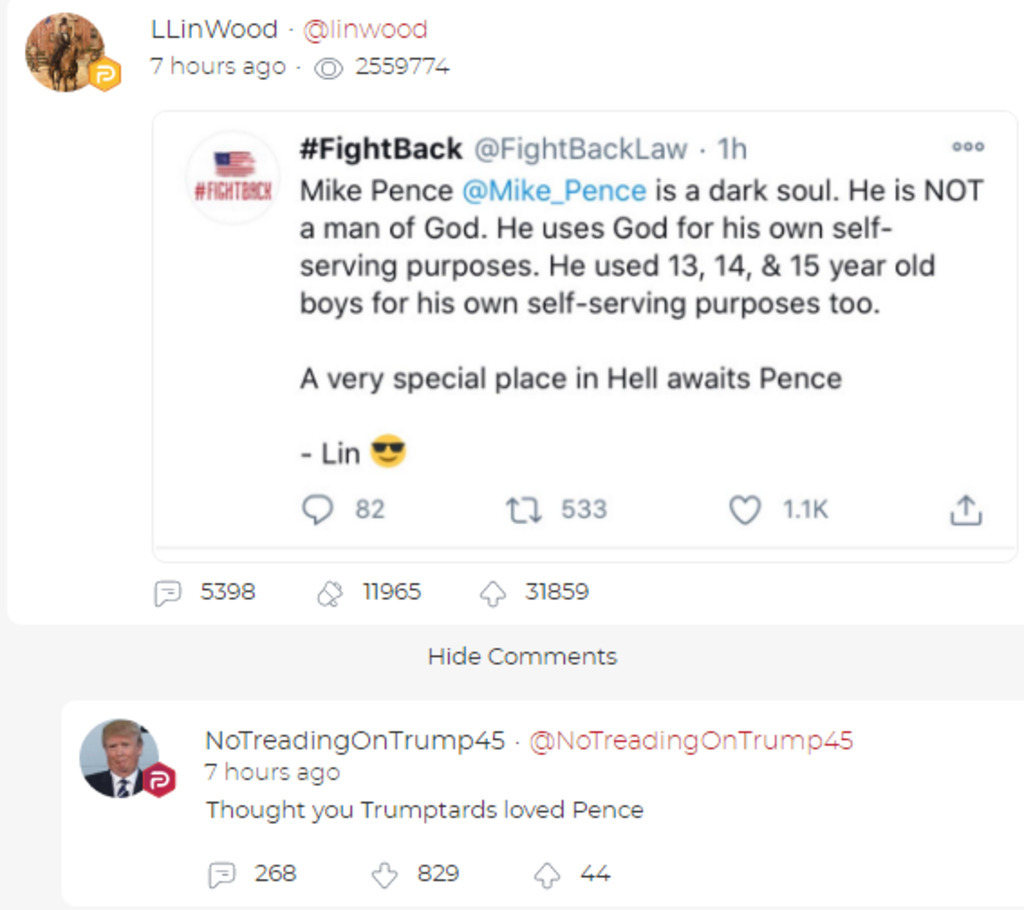Click the reply icon in the embedded tweet
The height and width of the screenshot is (910, 1024).
pos(318,510)
